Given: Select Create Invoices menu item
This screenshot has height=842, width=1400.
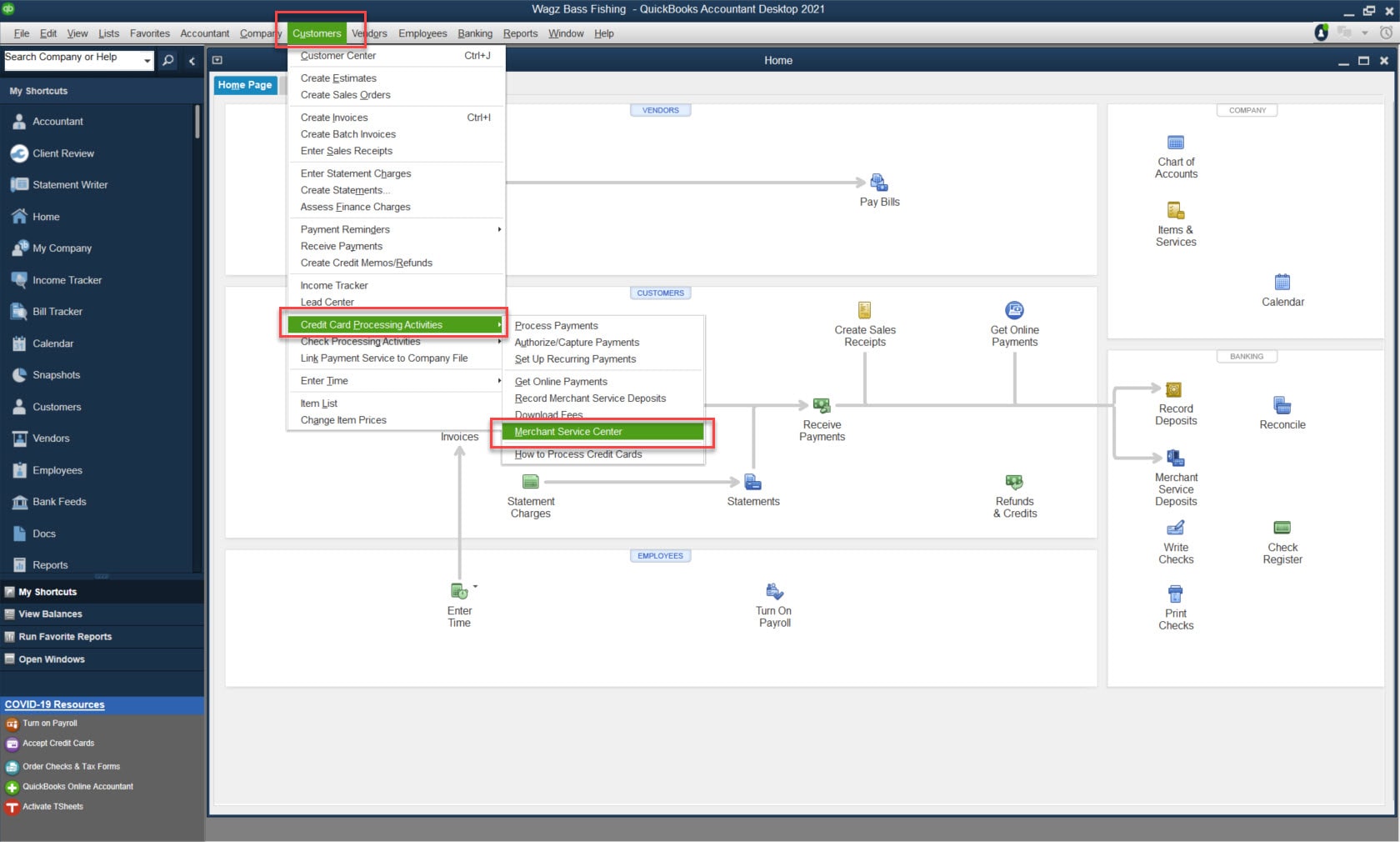Looking at the screenshot, I should 396,118.
